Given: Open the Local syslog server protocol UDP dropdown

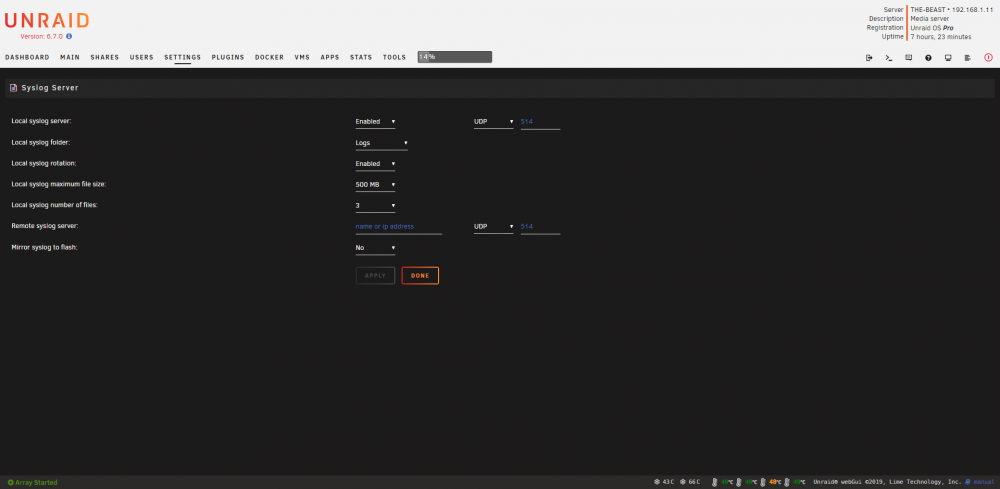Looking at the screenshot, I should (x=493, y=122).
